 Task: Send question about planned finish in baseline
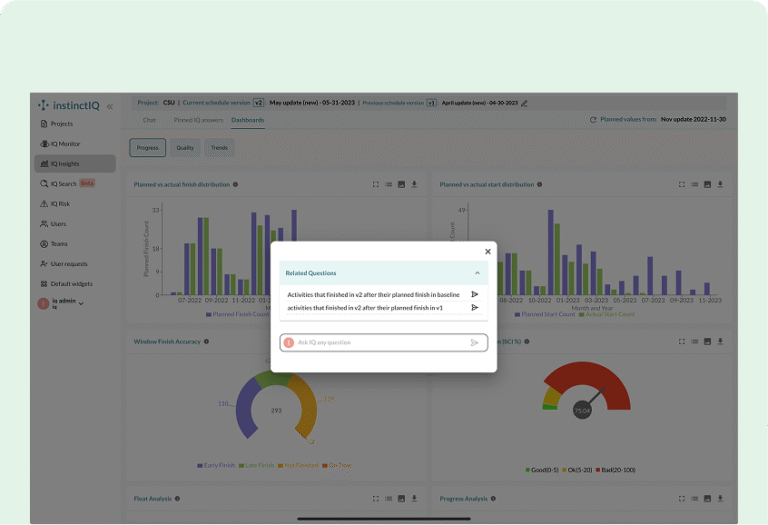(475, 294)
